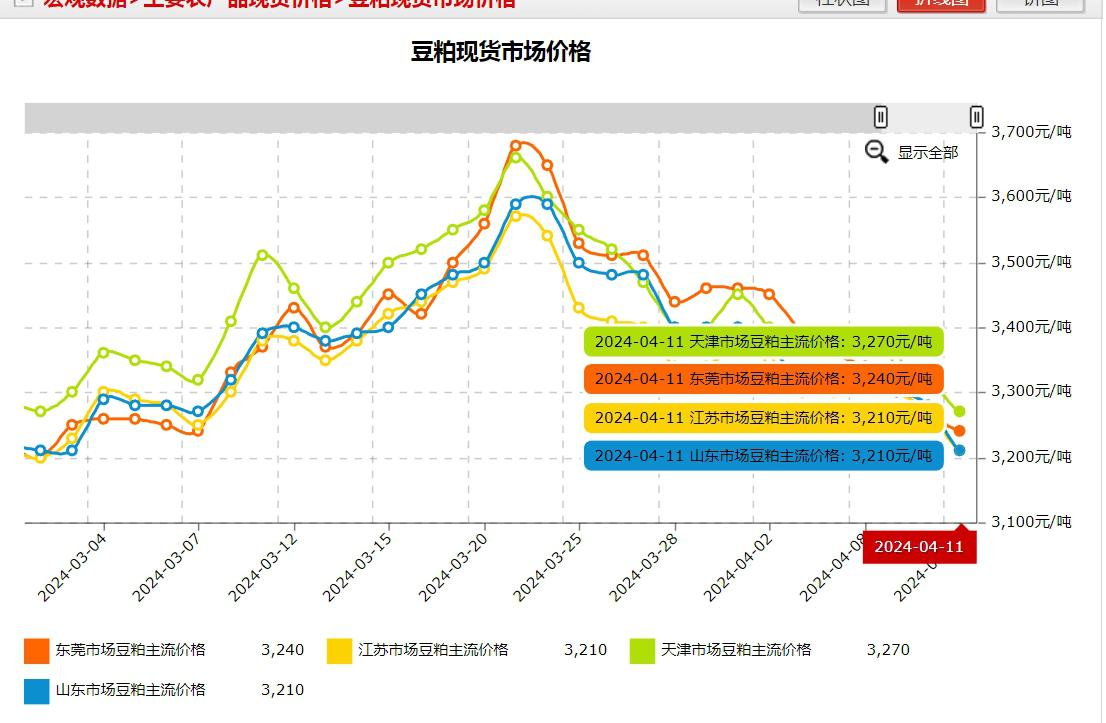
Task: Click the 2024-03-20 date axis label
Action: pyautogui.click(x=452, y=568)
